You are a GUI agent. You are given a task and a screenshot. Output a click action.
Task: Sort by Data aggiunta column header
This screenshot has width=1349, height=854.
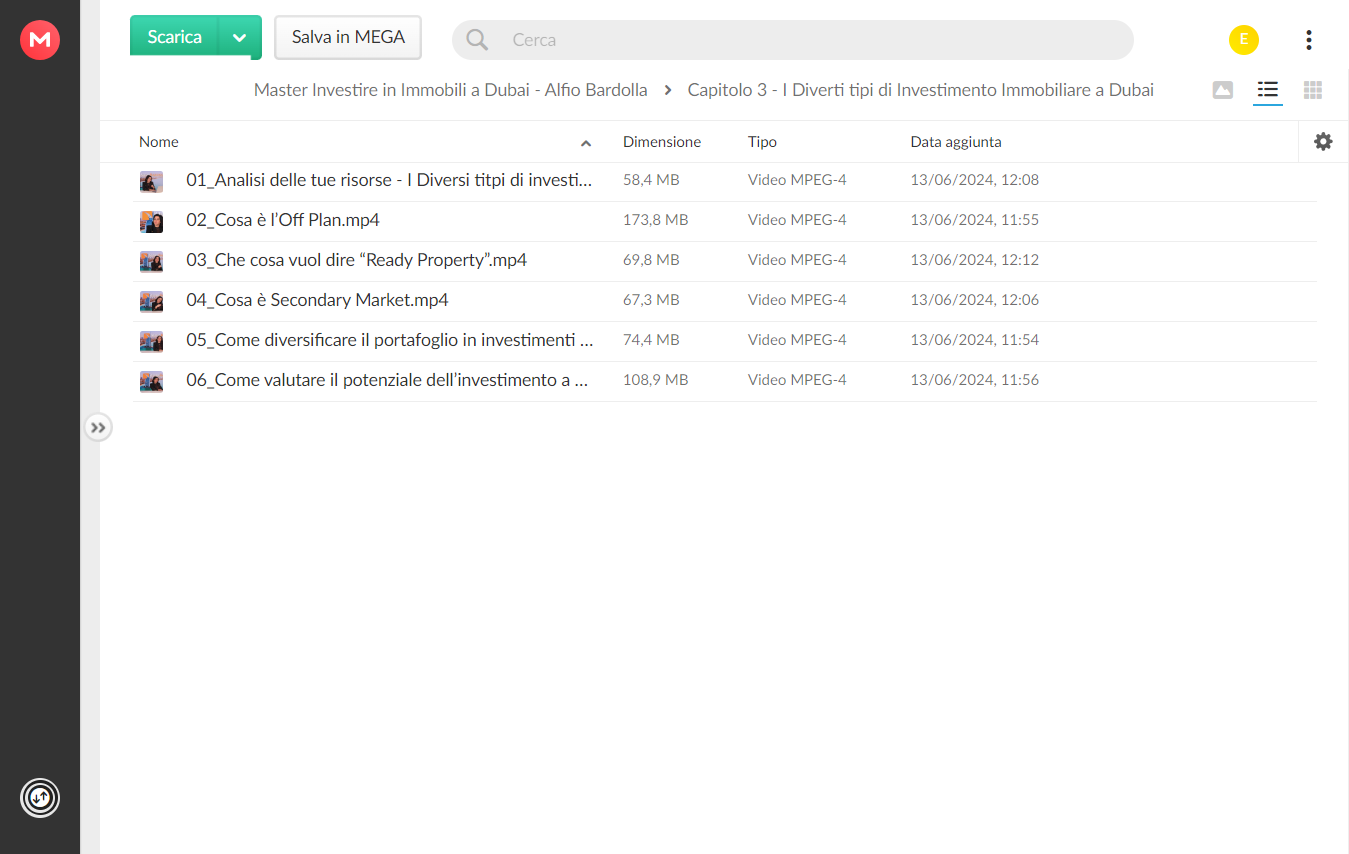[956, 142]
